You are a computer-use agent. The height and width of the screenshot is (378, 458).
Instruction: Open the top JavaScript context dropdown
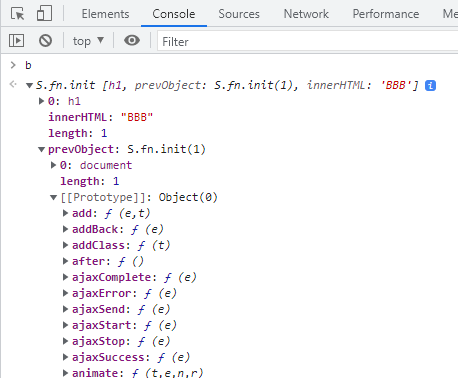(x=88, y=41)
